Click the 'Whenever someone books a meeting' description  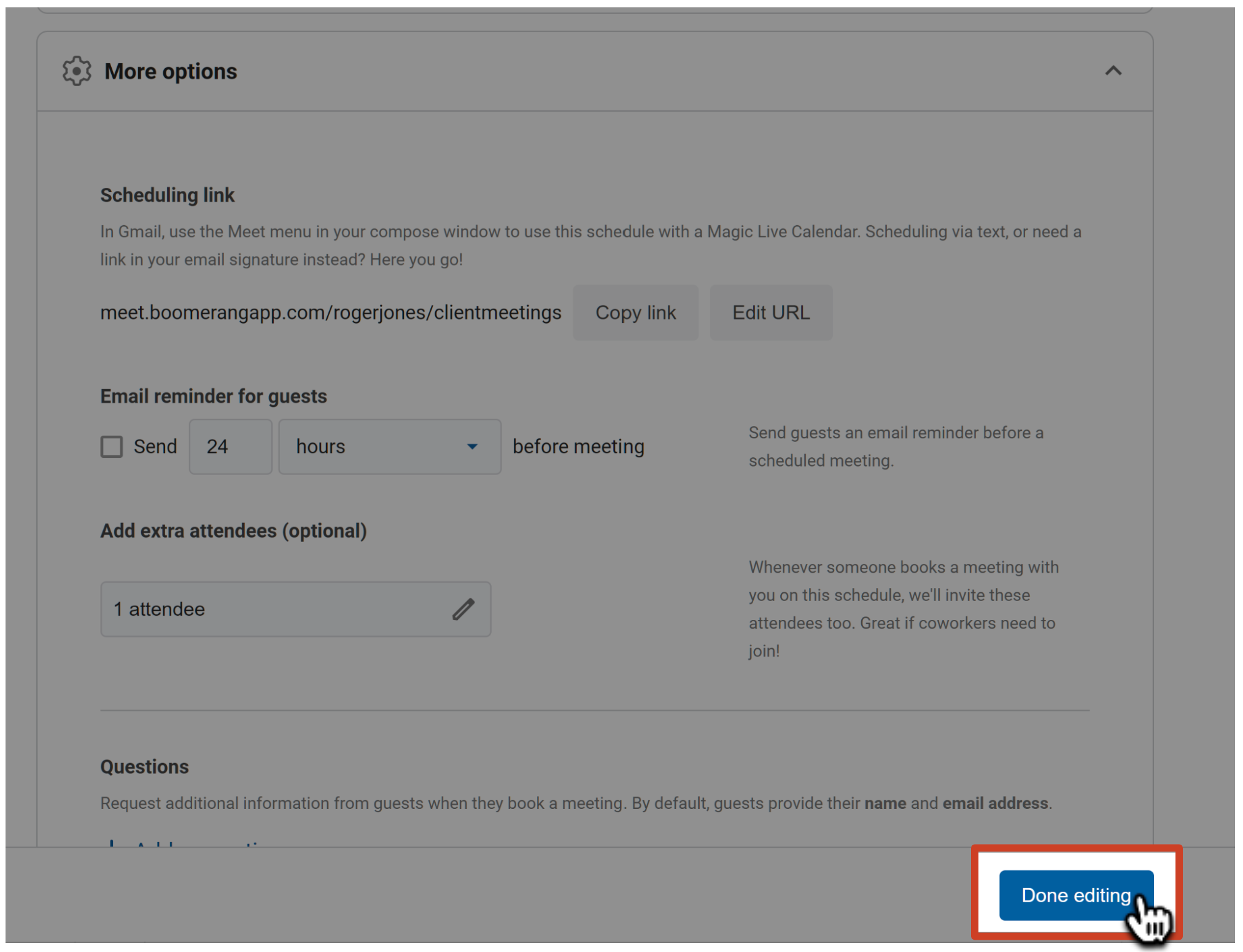click(x=904, y=608)
